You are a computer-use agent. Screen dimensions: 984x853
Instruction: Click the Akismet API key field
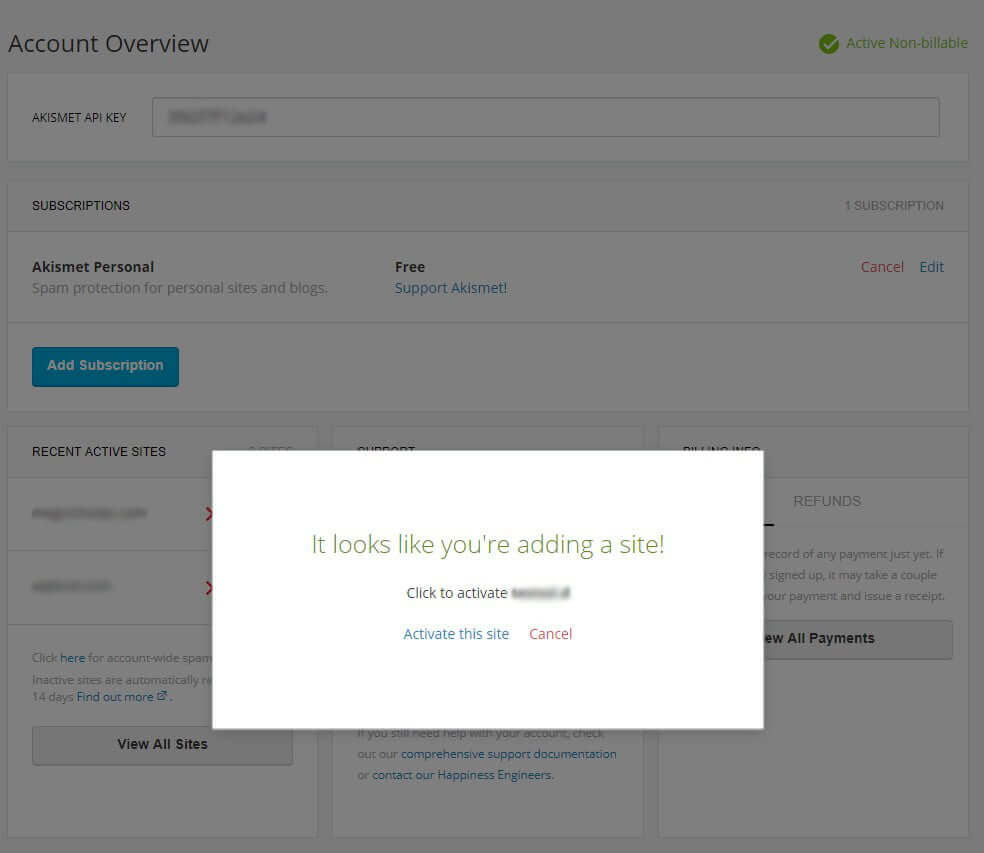(x=545, y=117)
